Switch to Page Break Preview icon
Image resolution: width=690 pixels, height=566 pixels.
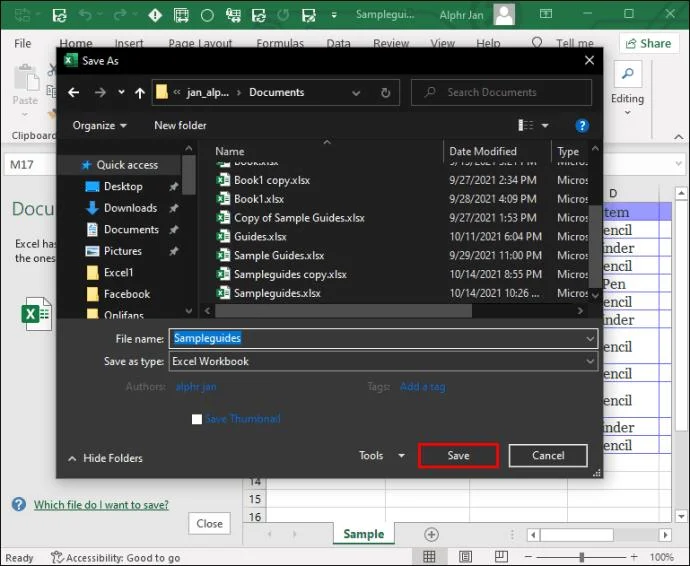tap(501, 557)
